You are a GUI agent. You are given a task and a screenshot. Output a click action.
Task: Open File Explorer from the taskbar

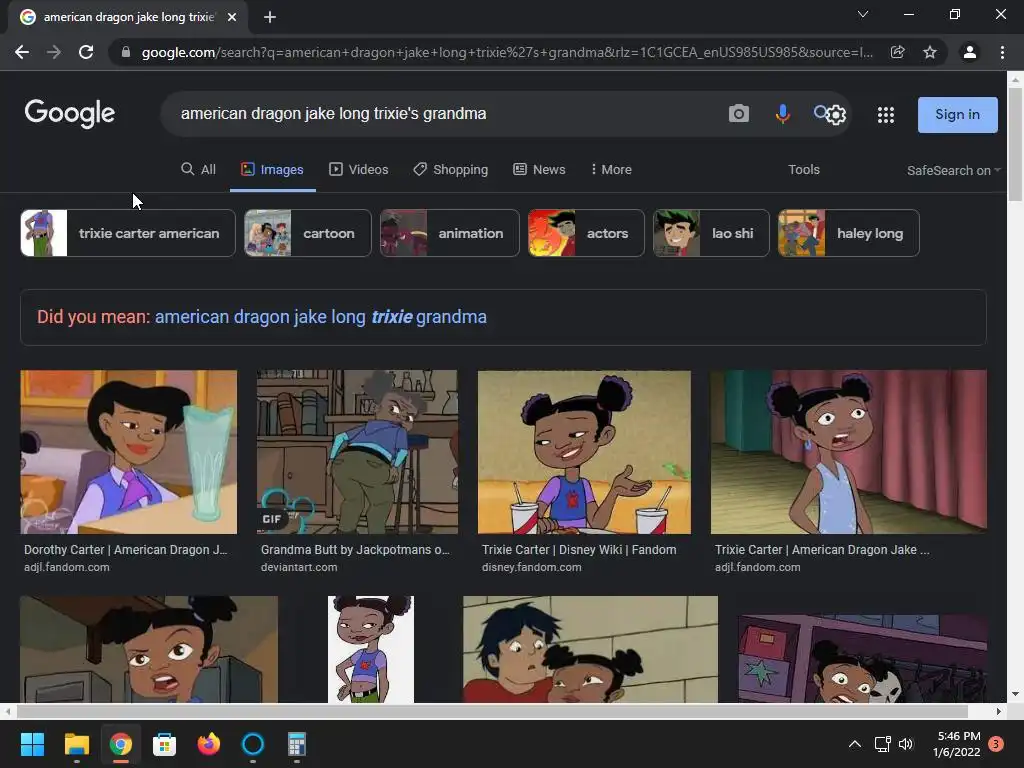(76, 744)
